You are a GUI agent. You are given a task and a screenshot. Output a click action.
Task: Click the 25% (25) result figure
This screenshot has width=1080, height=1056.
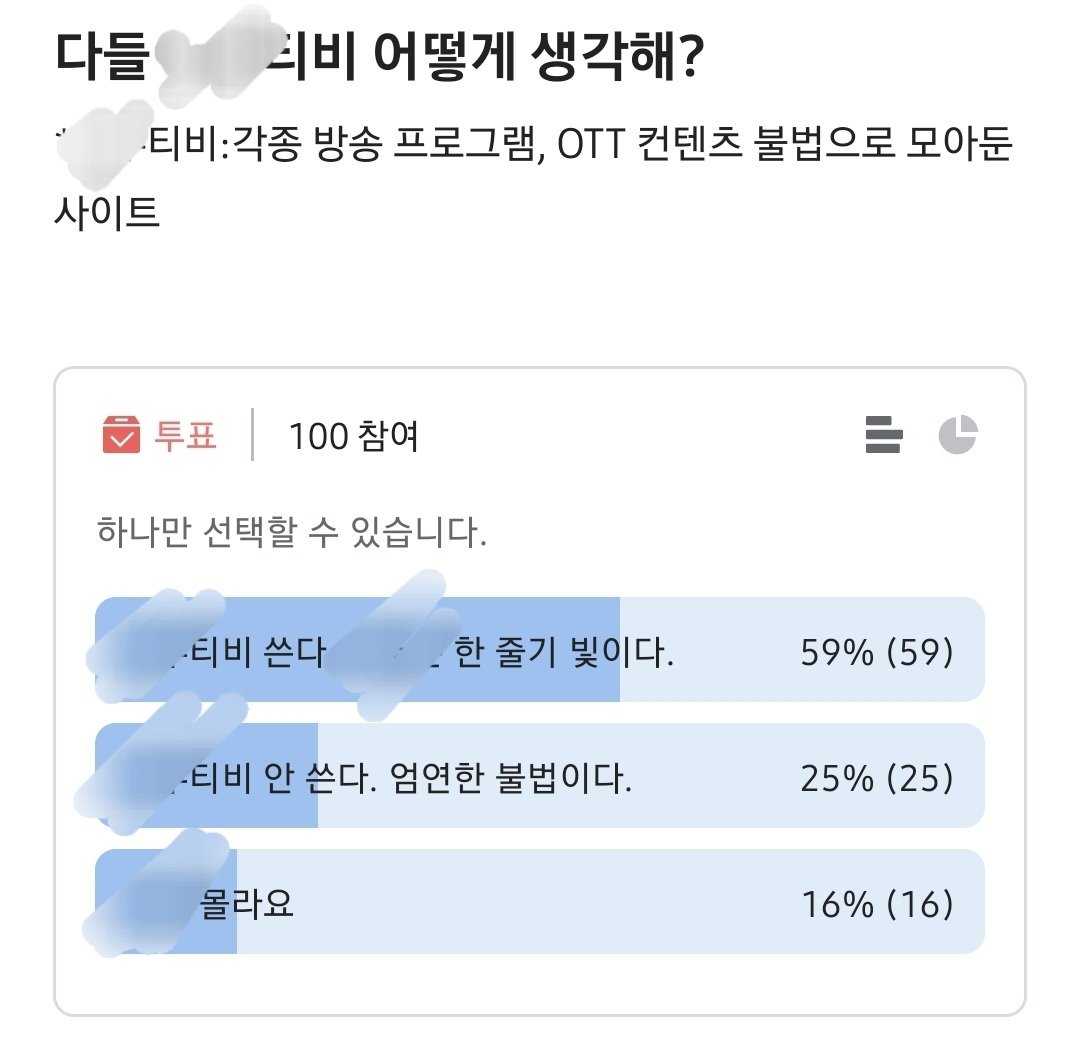point(877,778)
